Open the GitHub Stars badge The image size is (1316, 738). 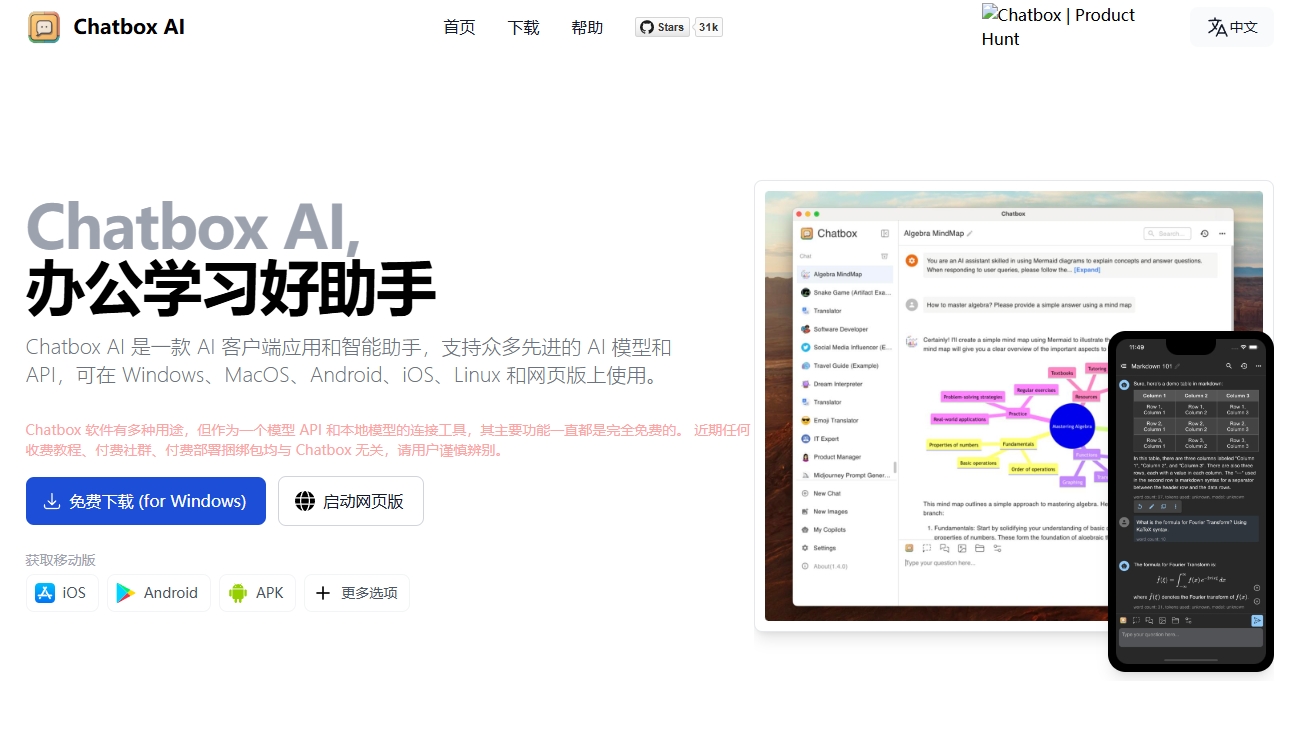point(662,27)
